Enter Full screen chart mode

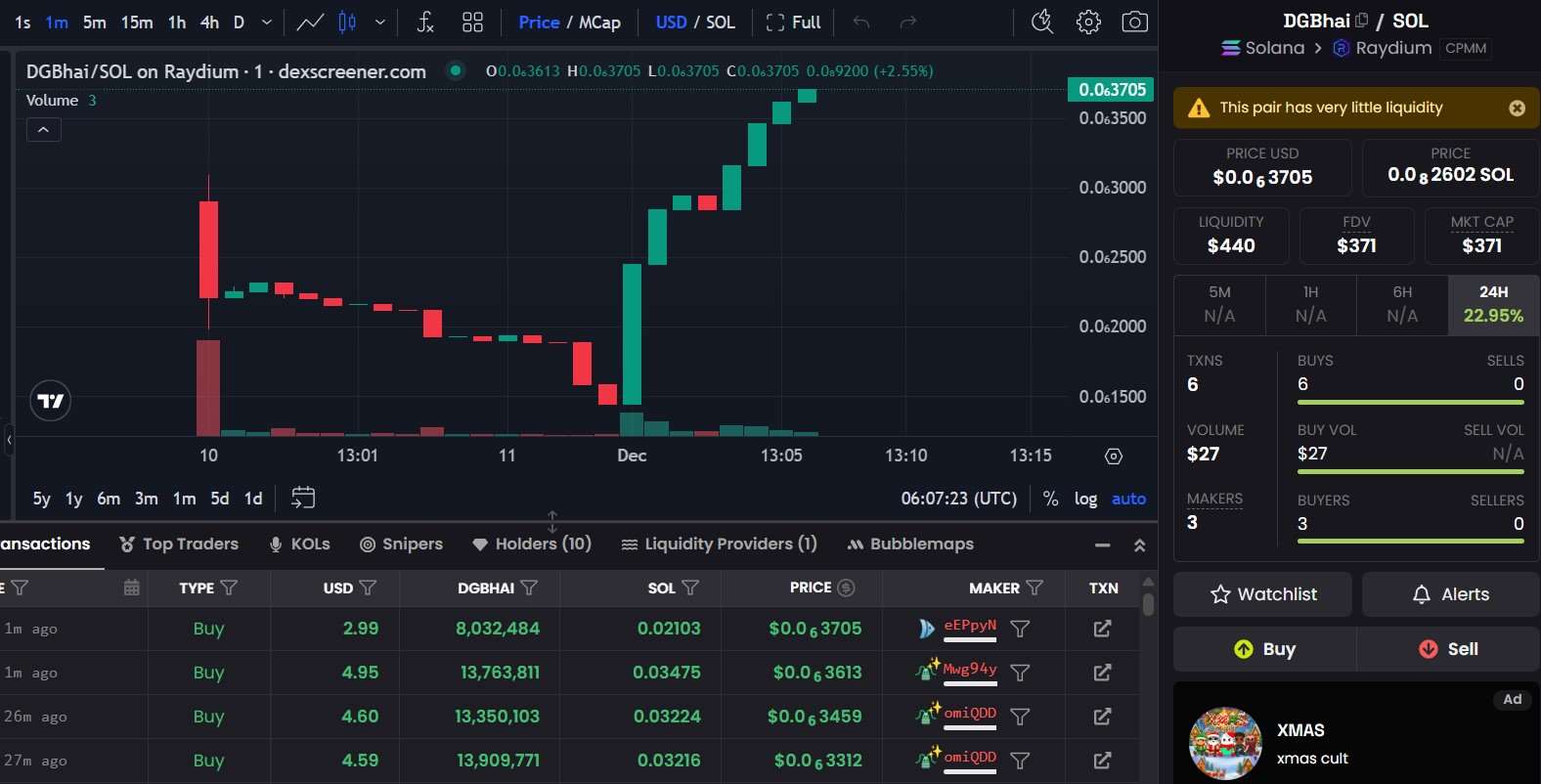tap(793, 22)
